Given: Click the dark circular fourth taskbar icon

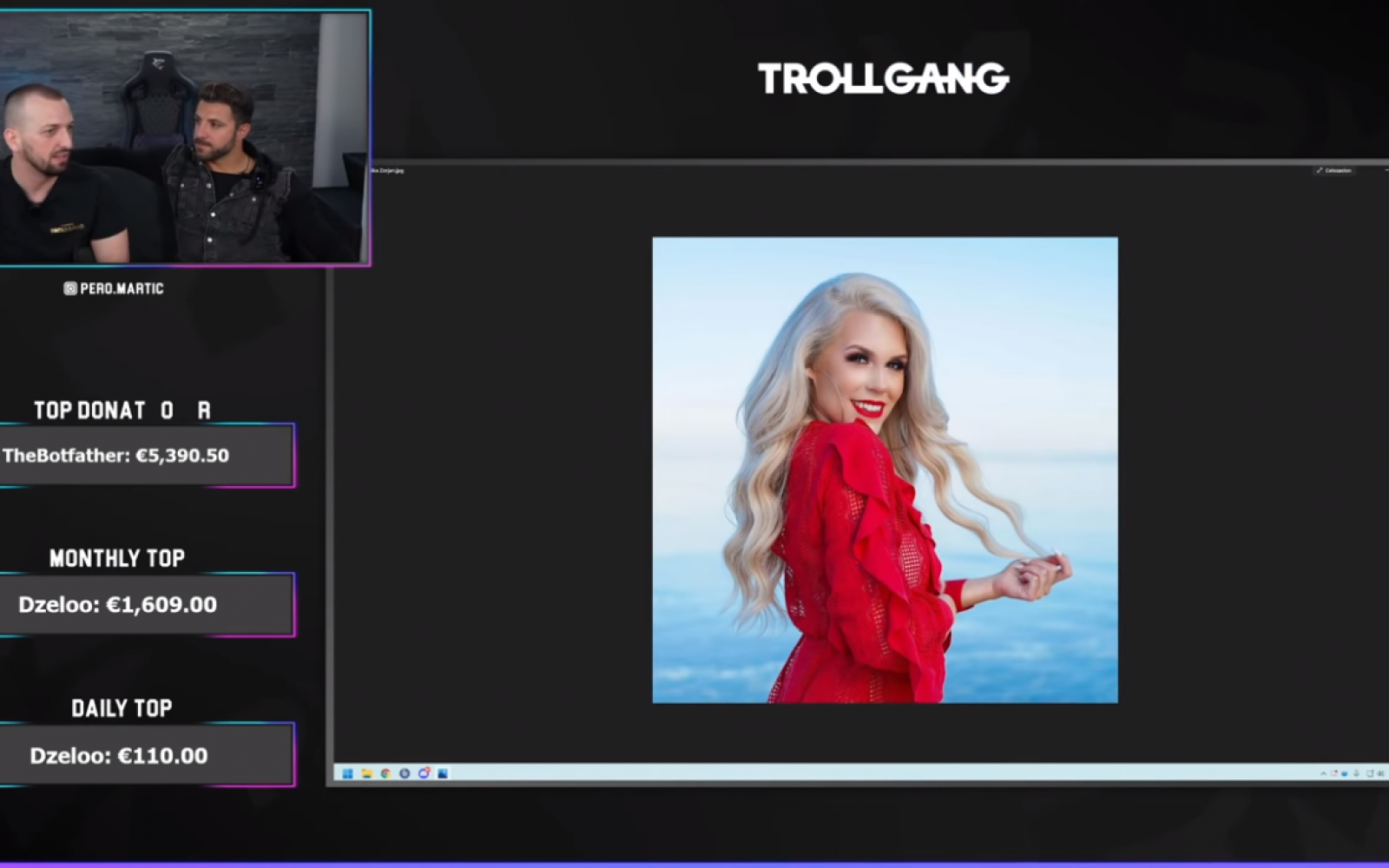Looking at the screenshot, I should click(405, 773).
